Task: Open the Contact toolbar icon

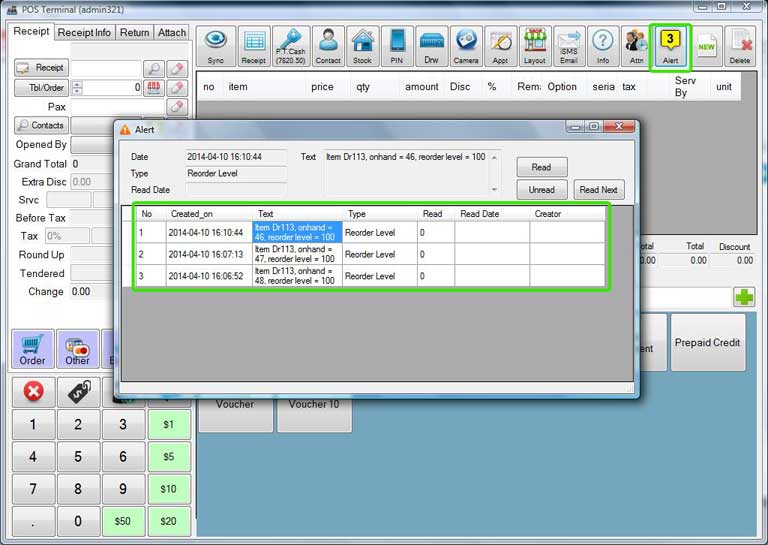Action: [x=328, y=46]
